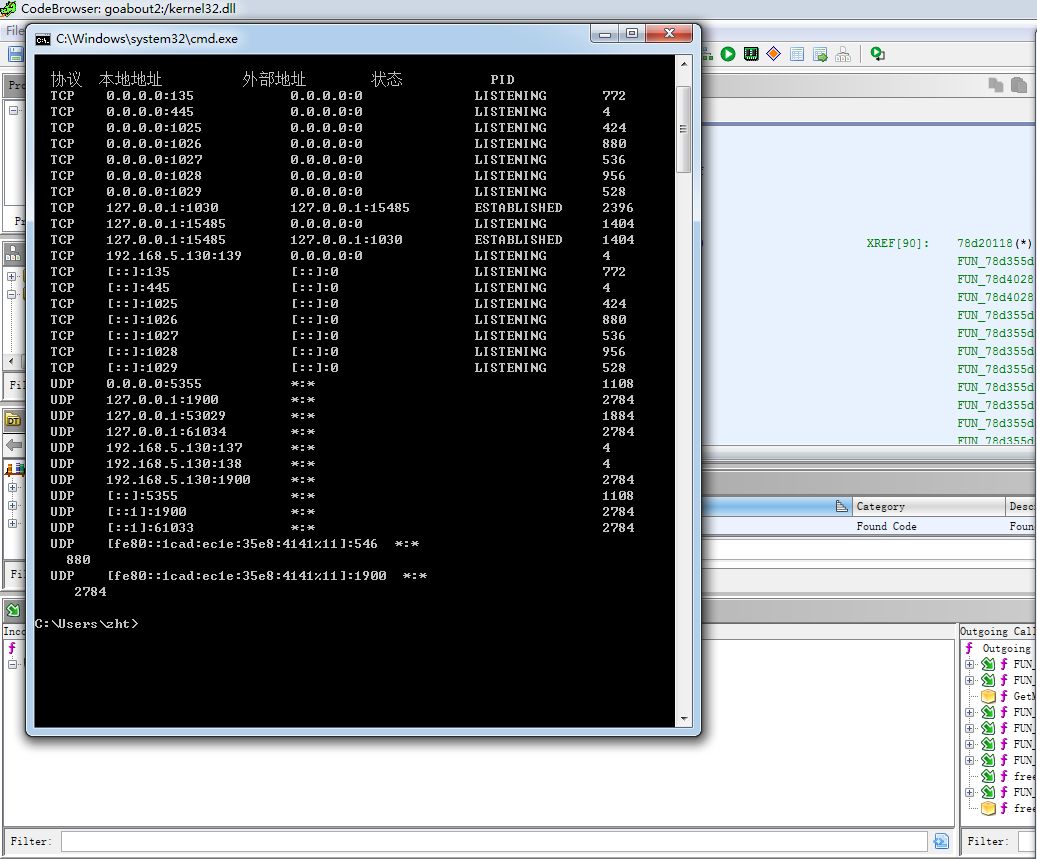Image resolution: width=1037 pixels, height=859 pixels.
Task: Click cmd window vertical scrollbar thumb
Action: pos(684,129)
